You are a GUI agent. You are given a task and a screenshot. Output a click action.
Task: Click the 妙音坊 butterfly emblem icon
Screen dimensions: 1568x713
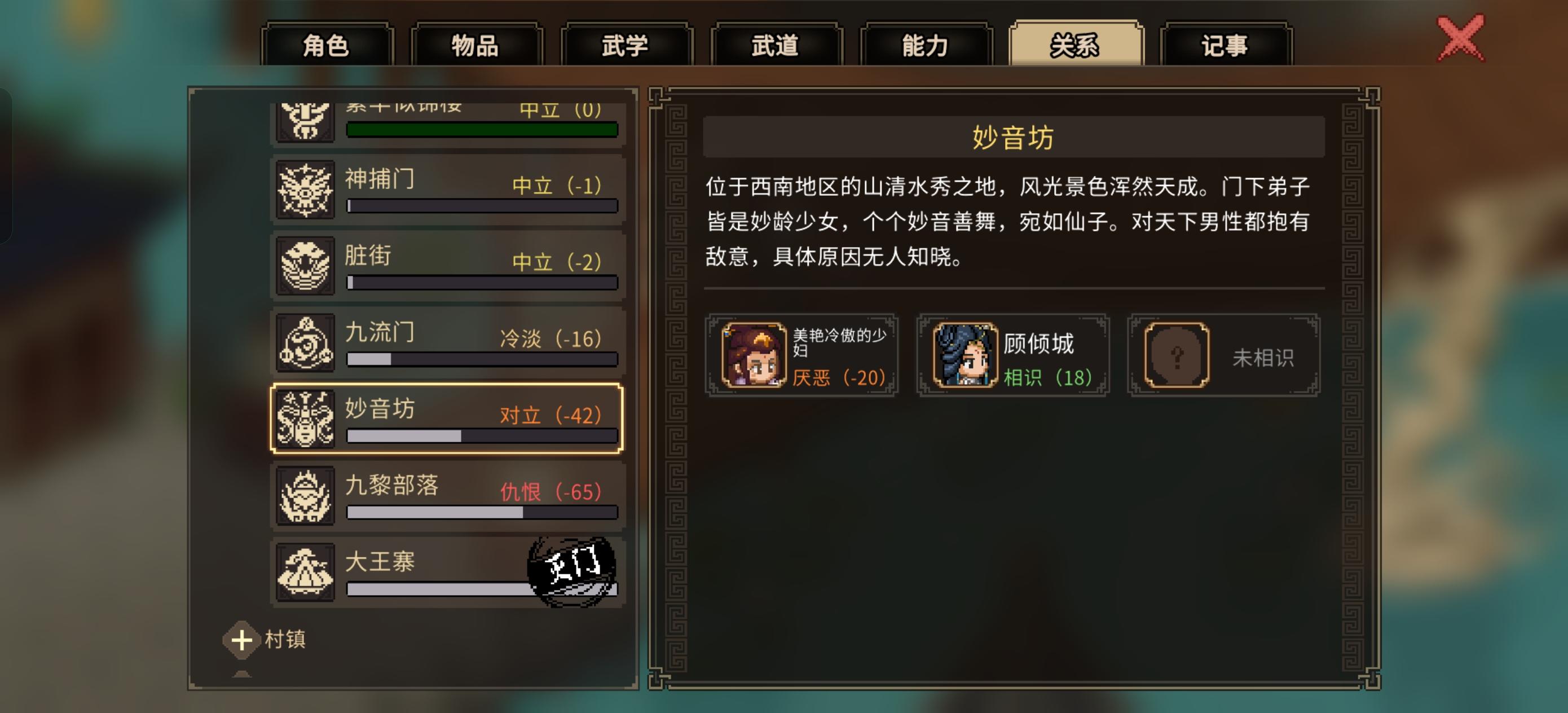coord(305,419)
